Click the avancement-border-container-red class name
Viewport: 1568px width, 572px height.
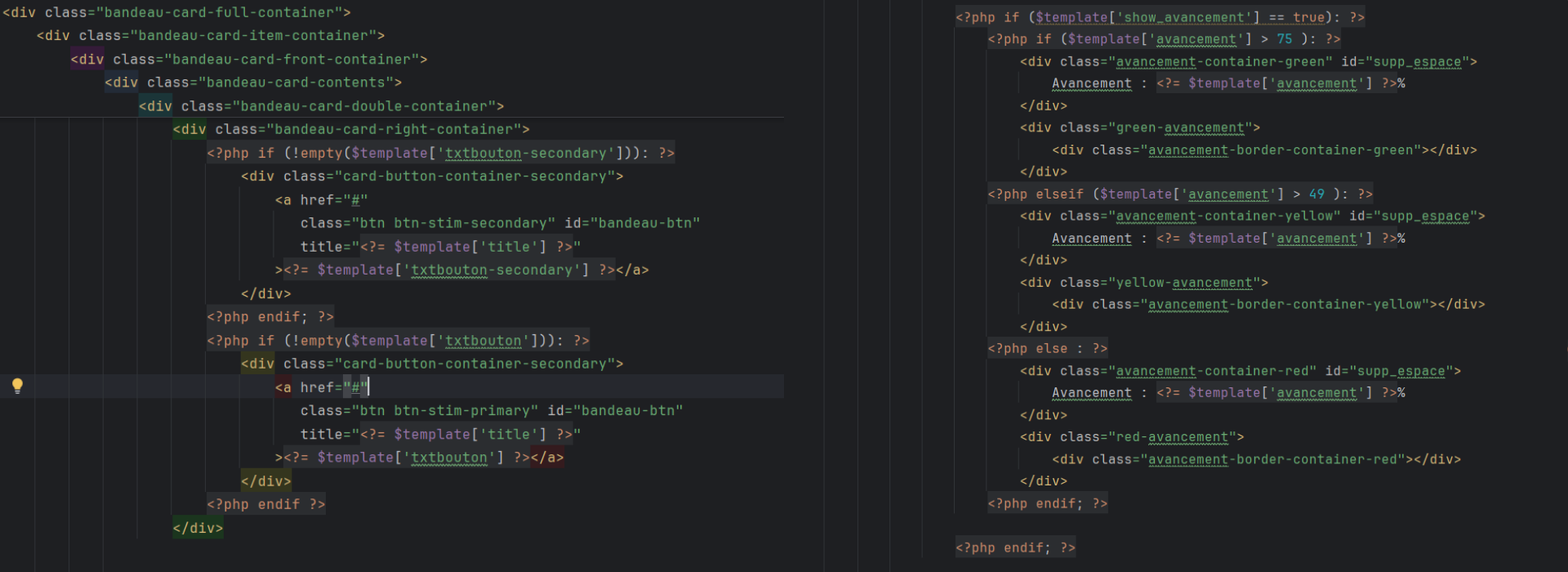point(1276,459)
